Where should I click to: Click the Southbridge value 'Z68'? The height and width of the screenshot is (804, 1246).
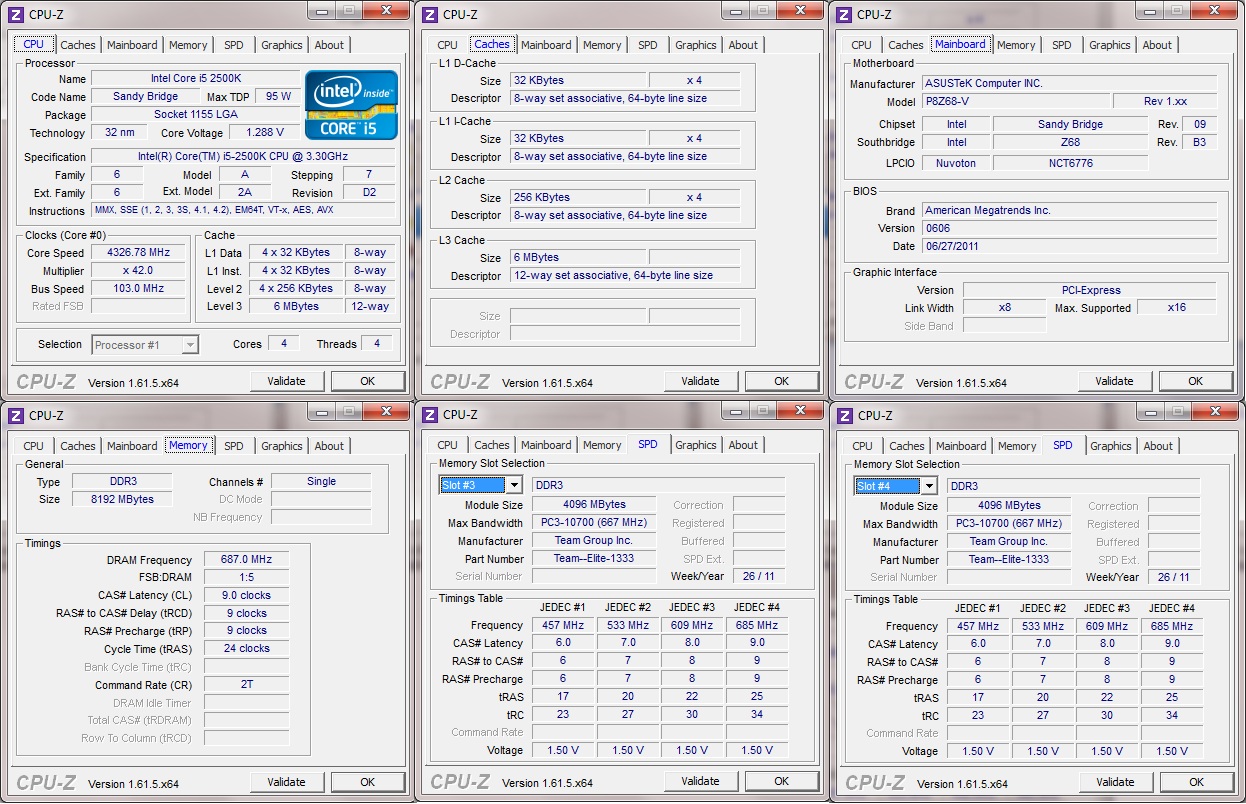1071,142
